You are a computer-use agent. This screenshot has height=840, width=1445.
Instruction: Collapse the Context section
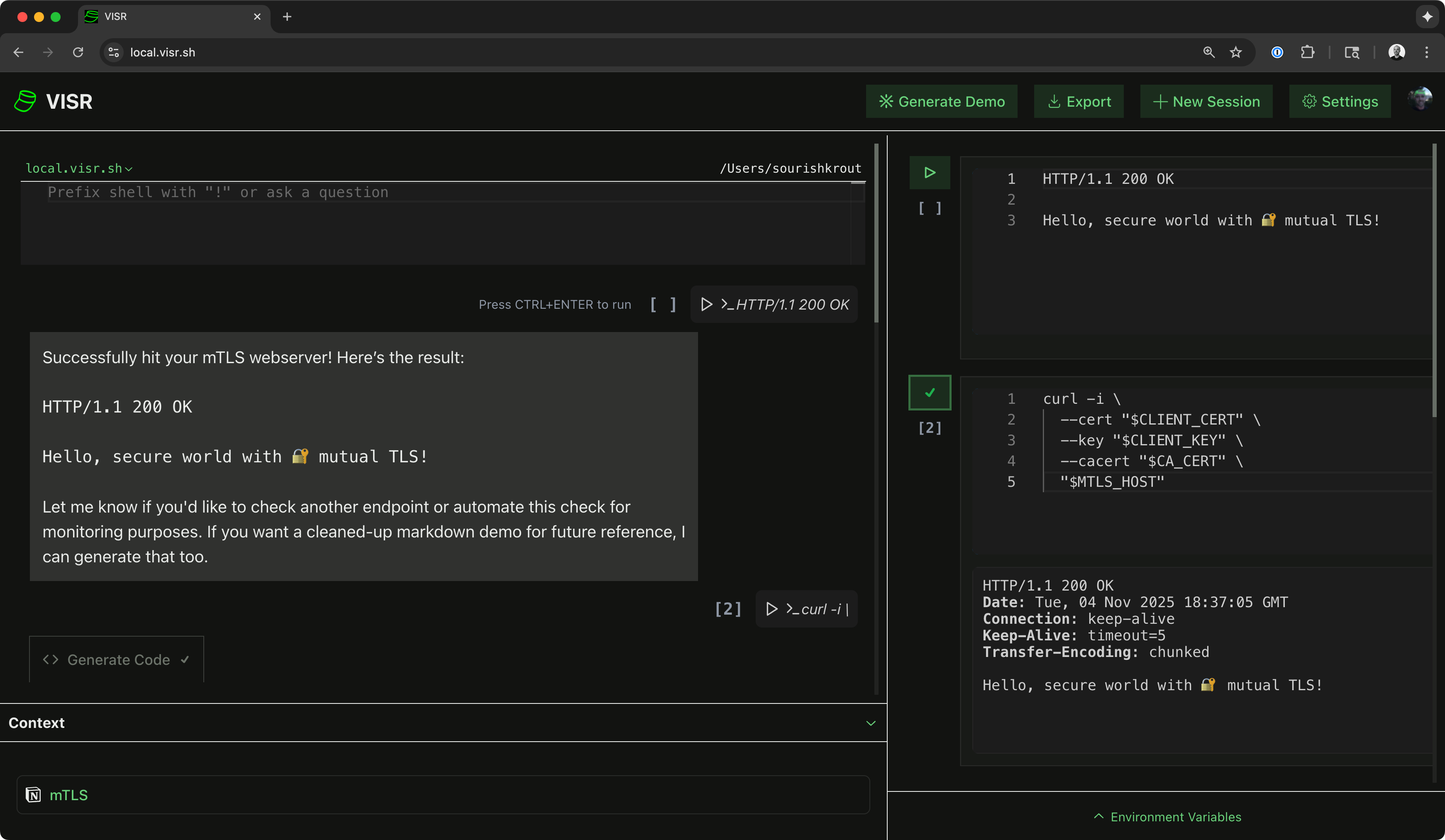click(870, 723)
